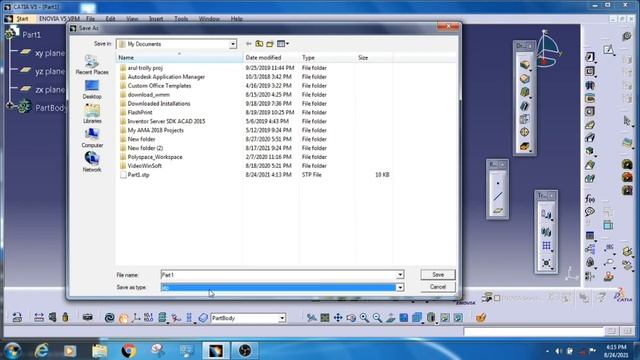This screenshot has height=360, width=640.
Task: Open Libraries in the sidebar
Action: [x=92, y=113]
